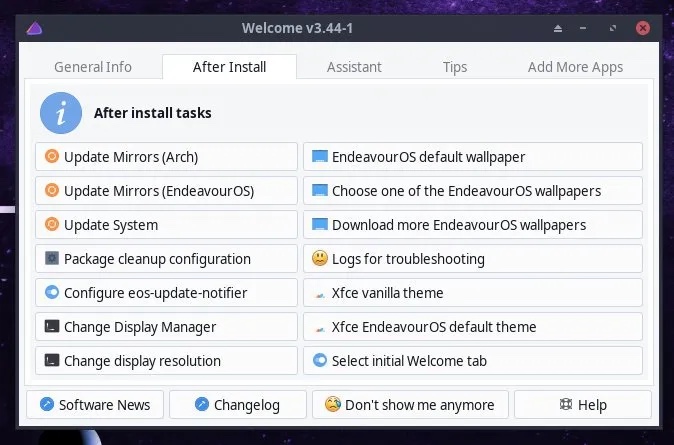
Task: Click the blue info icon in header
Action: pyautogui.click(x=61, y=113)
